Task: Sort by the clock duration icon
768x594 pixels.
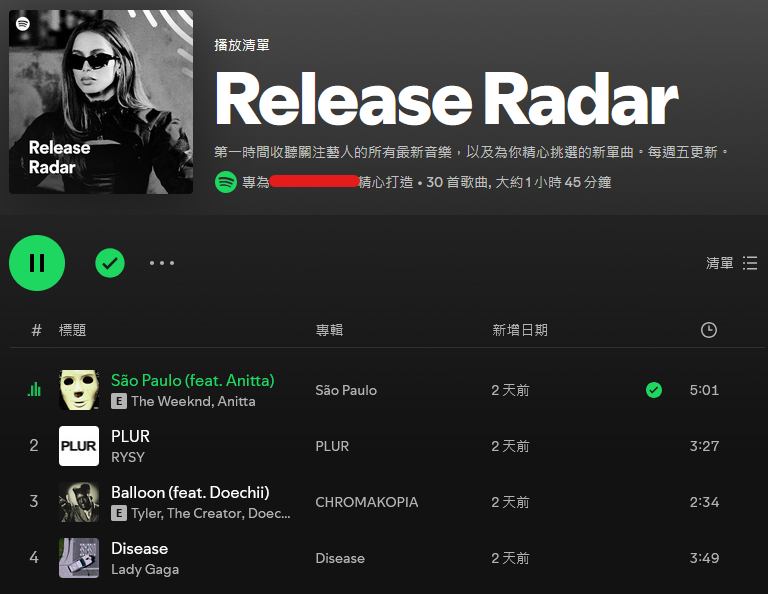Action: 709,330
